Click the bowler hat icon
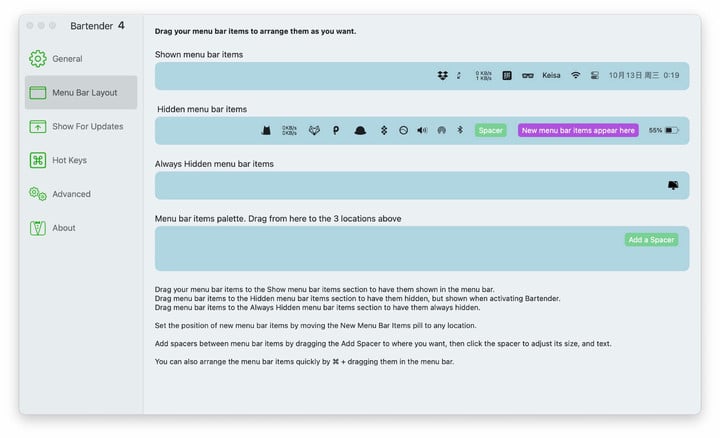Screen dimensions: 720x438 pos(360,130)
